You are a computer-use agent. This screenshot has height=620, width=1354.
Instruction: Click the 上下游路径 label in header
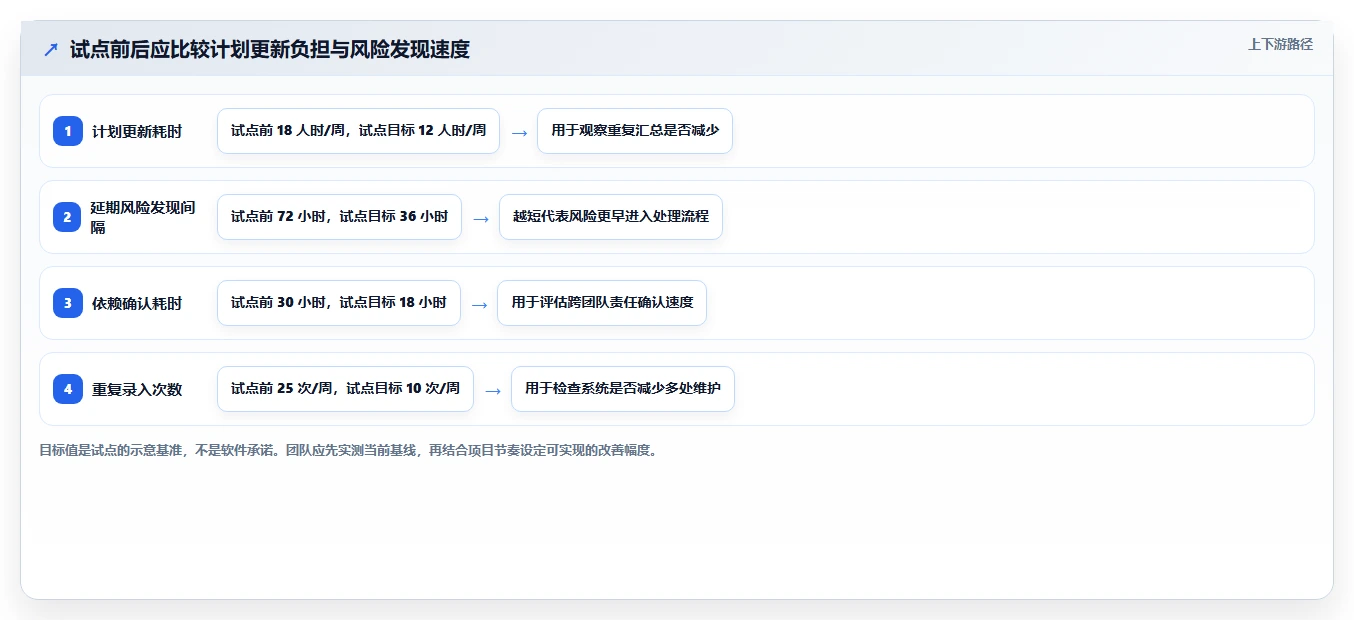click(1280, 44)
